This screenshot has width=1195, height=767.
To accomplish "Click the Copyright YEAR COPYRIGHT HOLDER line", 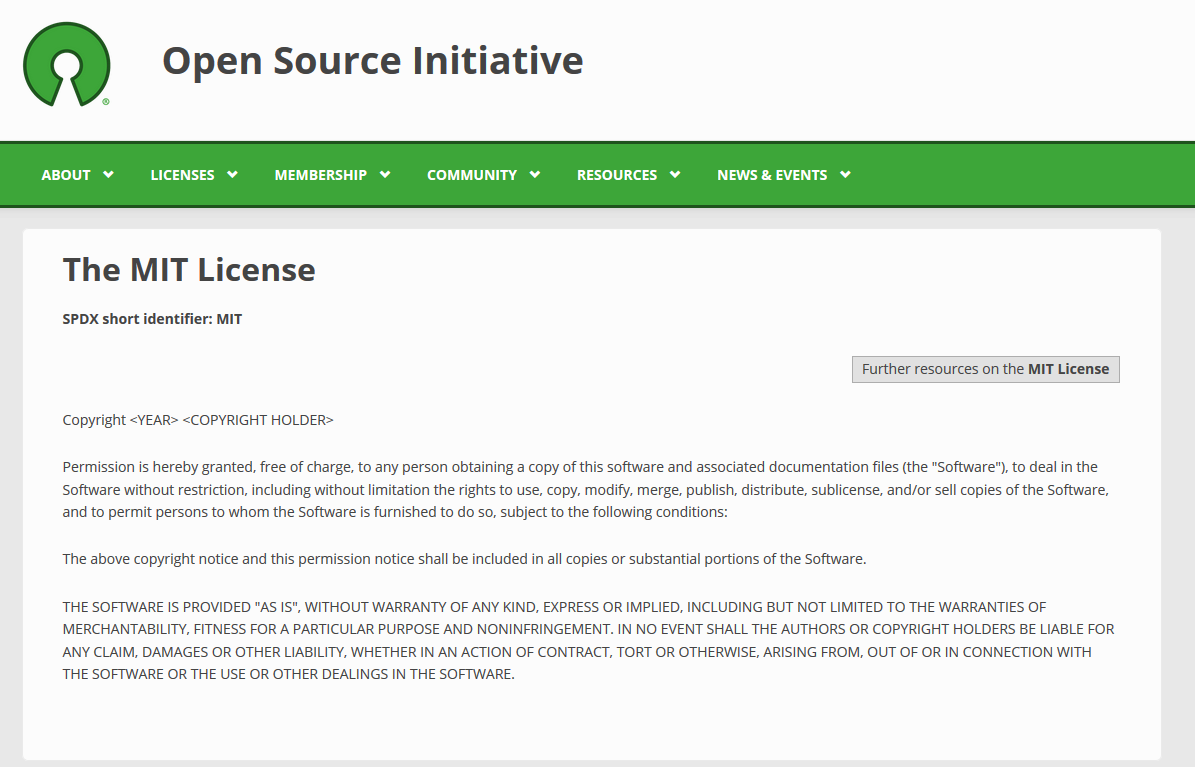I will click(x=198, y=420).
